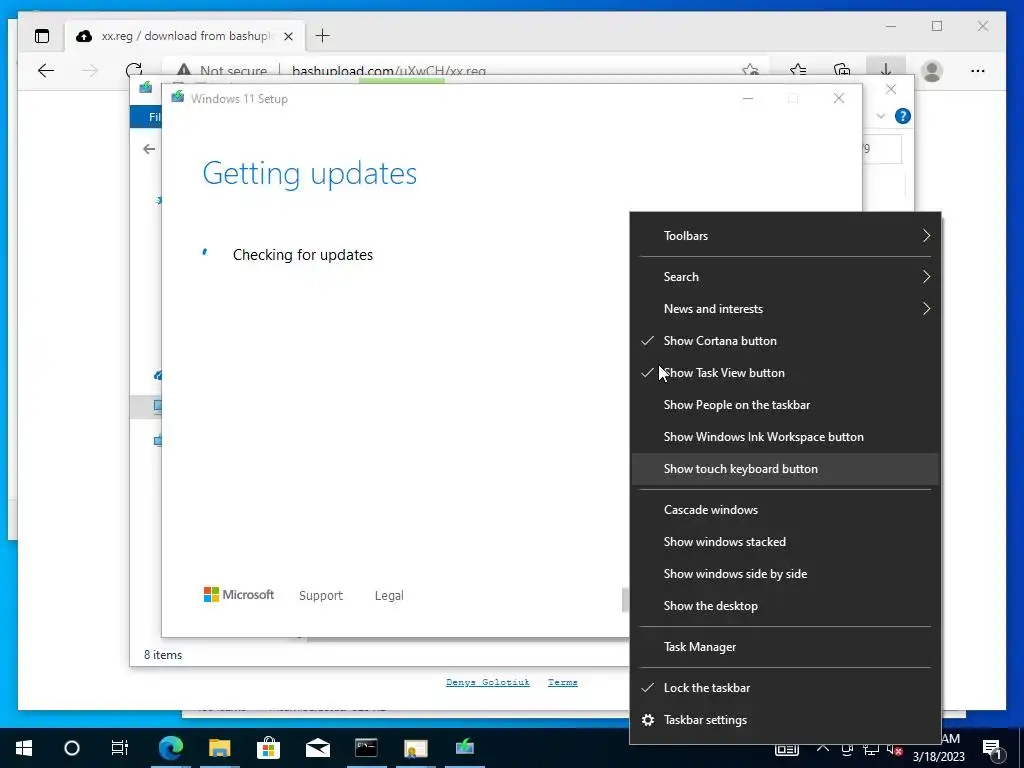The width and height of the screenshot is (1024, 768).
Task: Click the Not secure warning icon
Action: 184,71
